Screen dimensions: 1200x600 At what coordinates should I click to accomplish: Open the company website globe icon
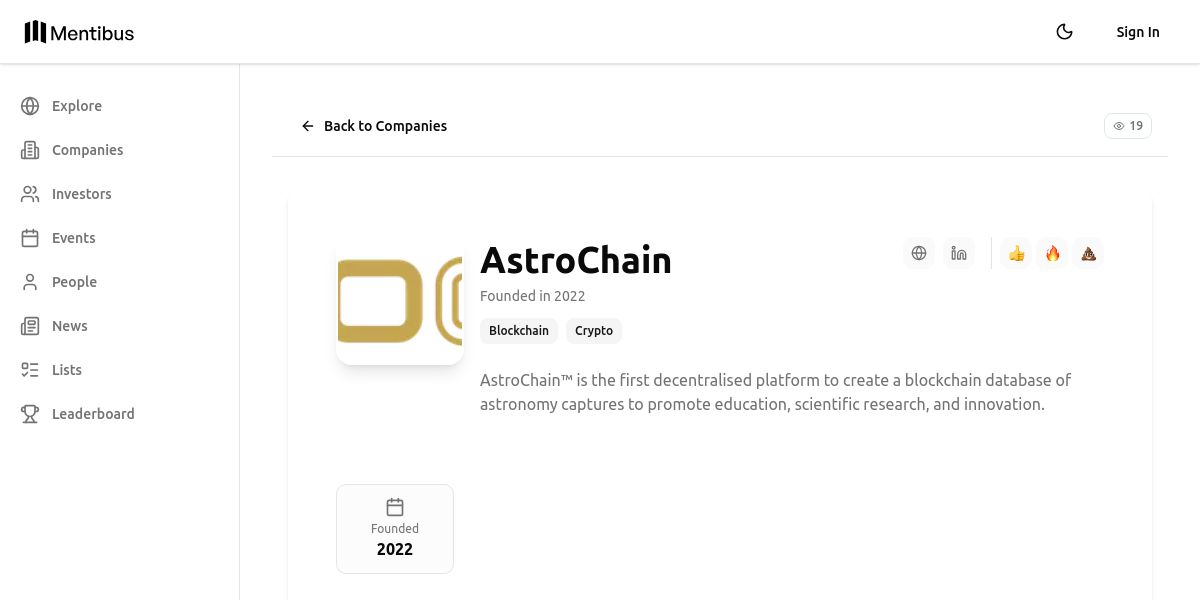point(919,253)
